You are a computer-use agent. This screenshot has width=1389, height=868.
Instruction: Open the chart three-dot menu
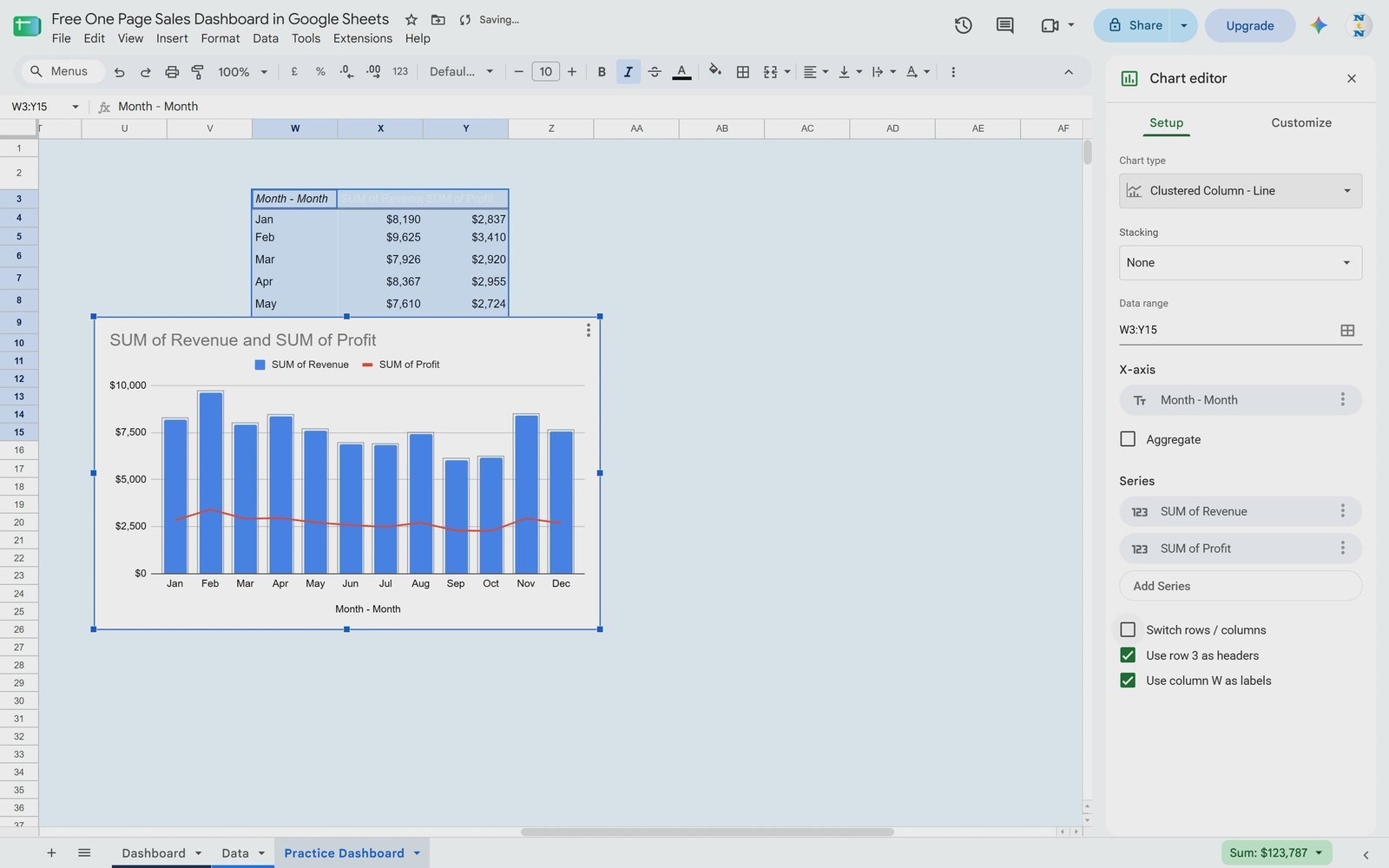click(588, 330)
